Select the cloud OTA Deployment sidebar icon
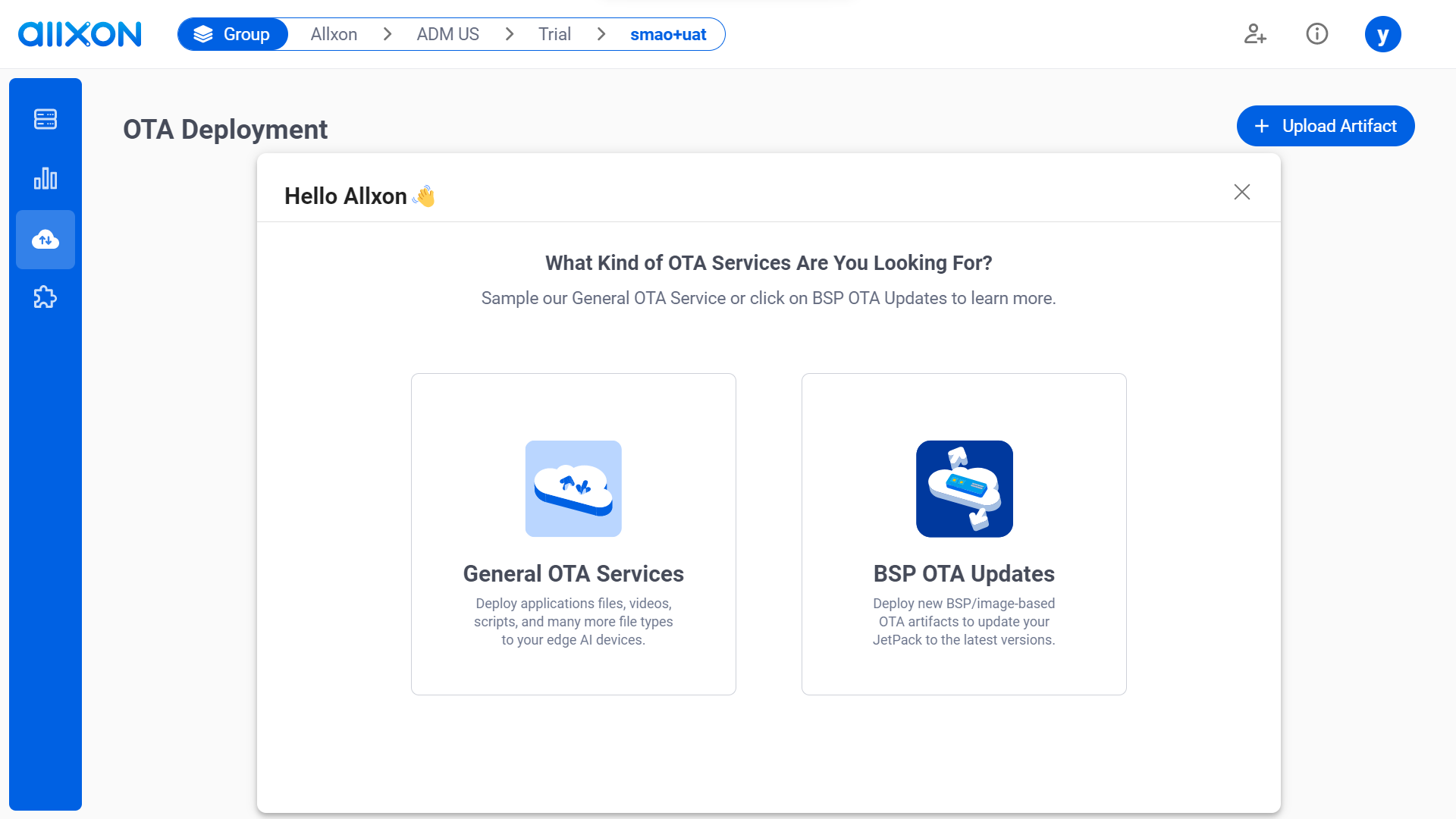This screenshot has height=819, width=1456. 45,240
